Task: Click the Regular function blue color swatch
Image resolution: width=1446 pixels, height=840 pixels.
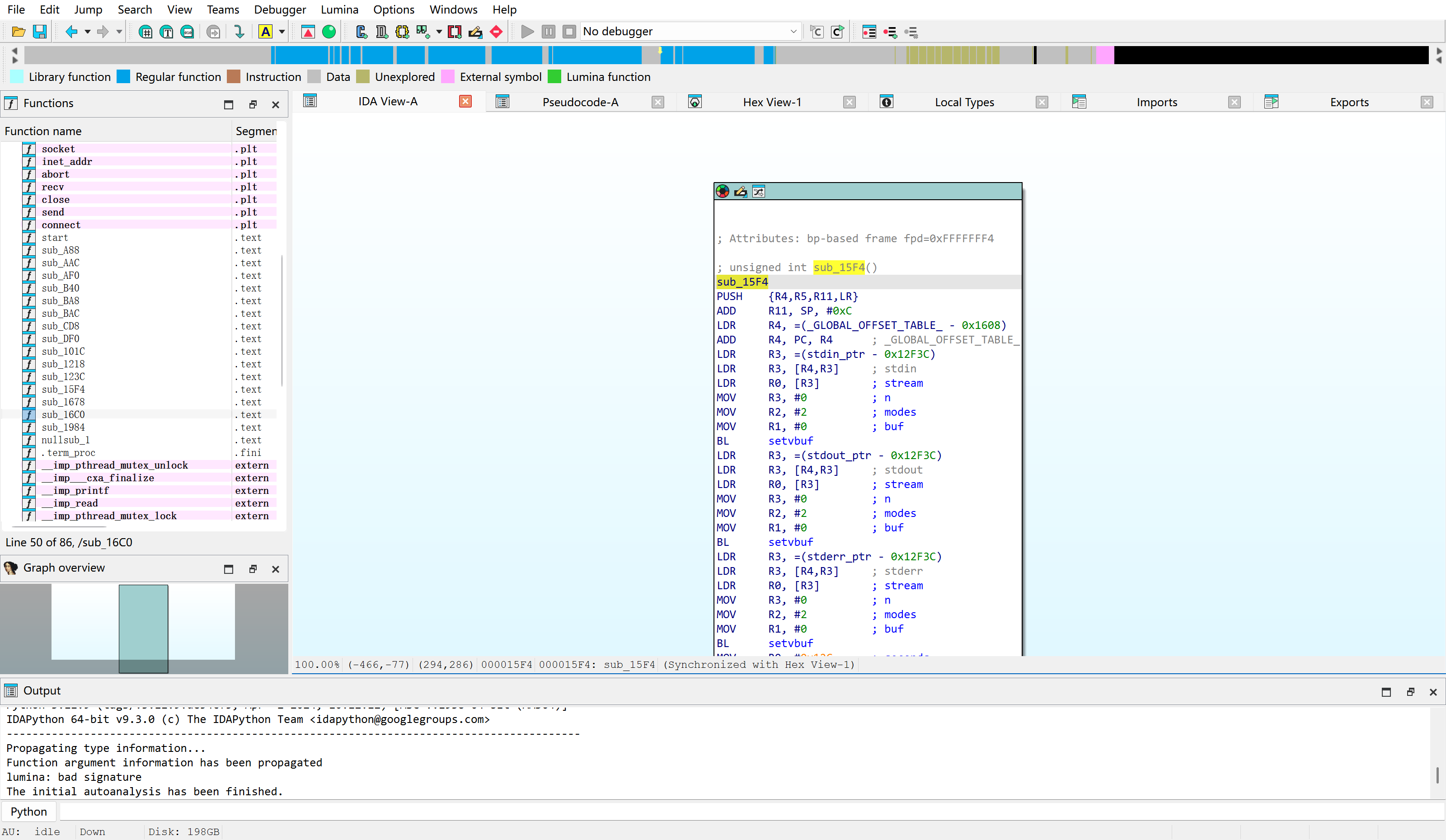Action: tap(123, 77)
